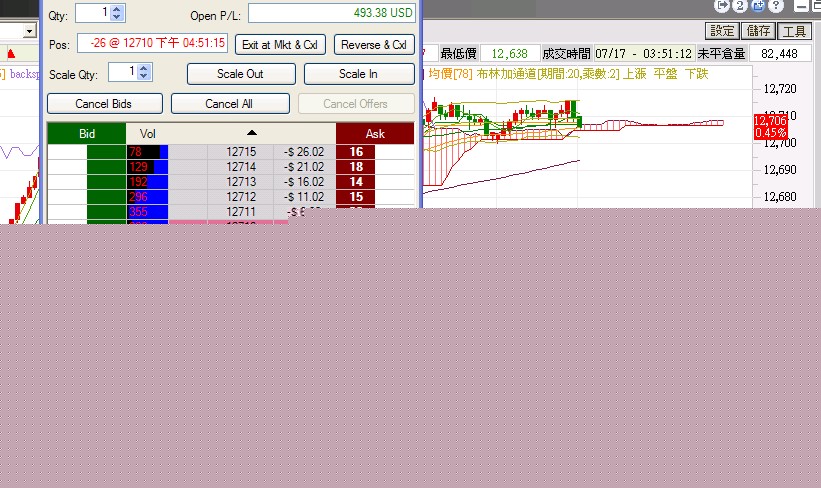Click the P/L value -$ 21.02

(x=304, y=167)
